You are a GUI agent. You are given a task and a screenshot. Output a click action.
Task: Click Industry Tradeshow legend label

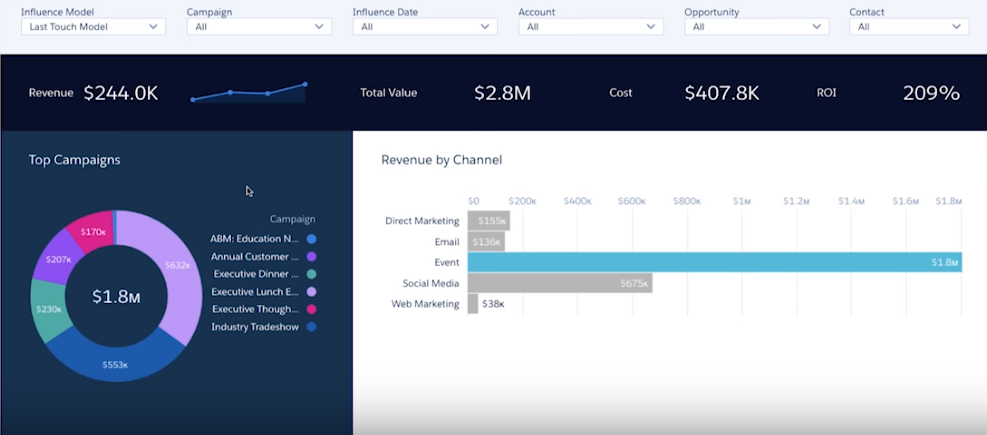pyautogui.click(x=255, y=327)
